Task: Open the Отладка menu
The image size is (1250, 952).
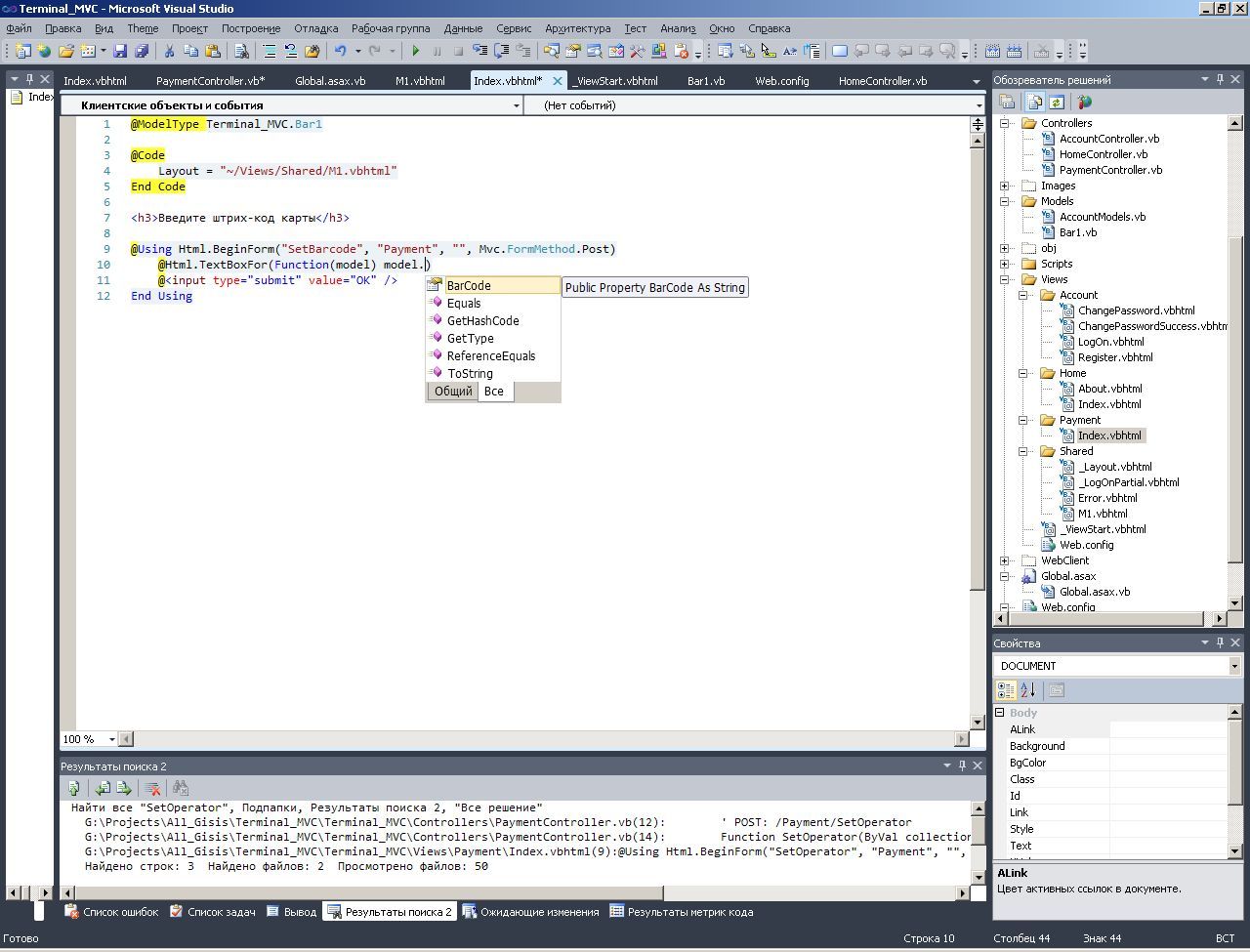Action: point(315,28)
